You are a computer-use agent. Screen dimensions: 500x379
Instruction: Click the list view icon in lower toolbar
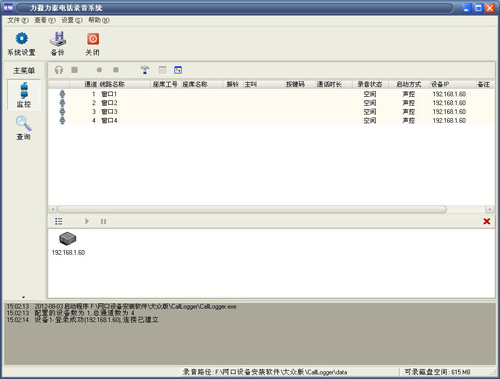pos(59,221)
